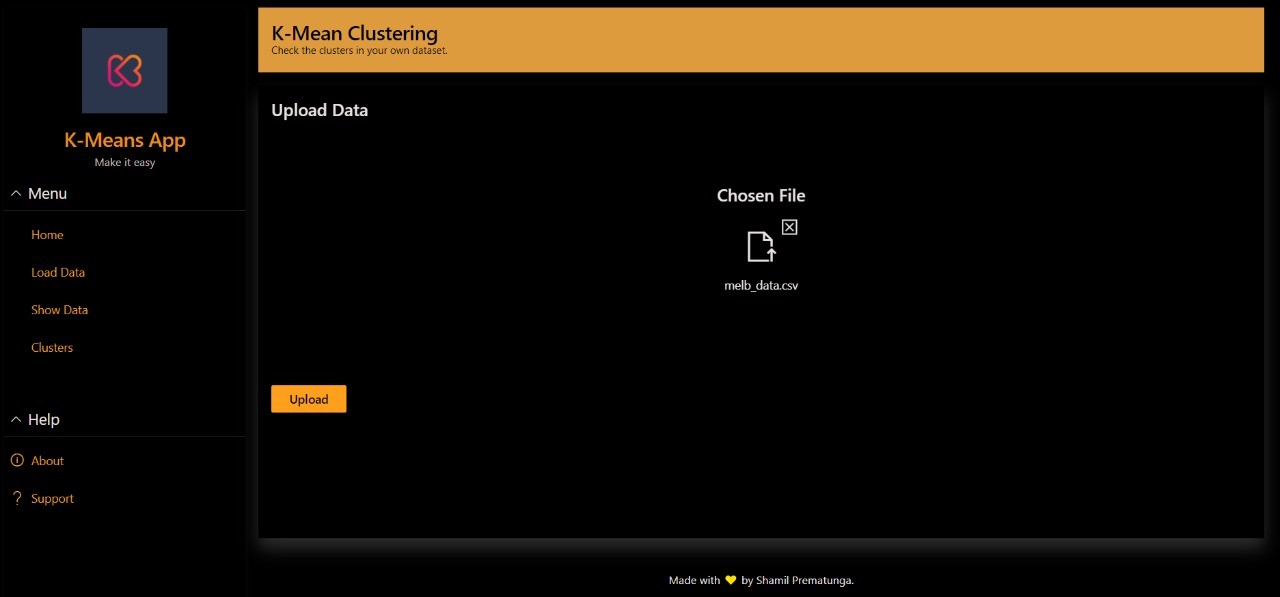Viewport: 1280px width, 597px height.
Task: Click the info icon beside About
Action: (16, 460)
